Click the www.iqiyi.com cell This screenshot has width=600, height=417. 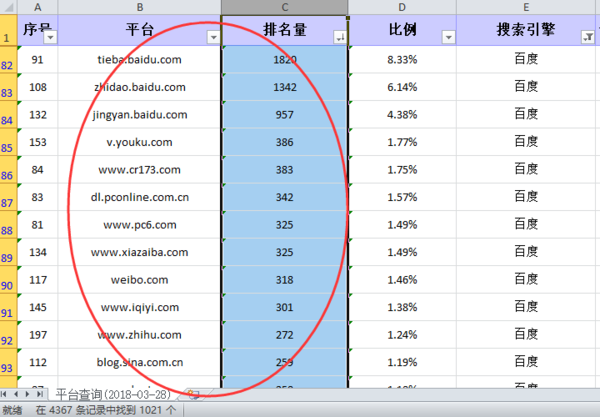140,308
